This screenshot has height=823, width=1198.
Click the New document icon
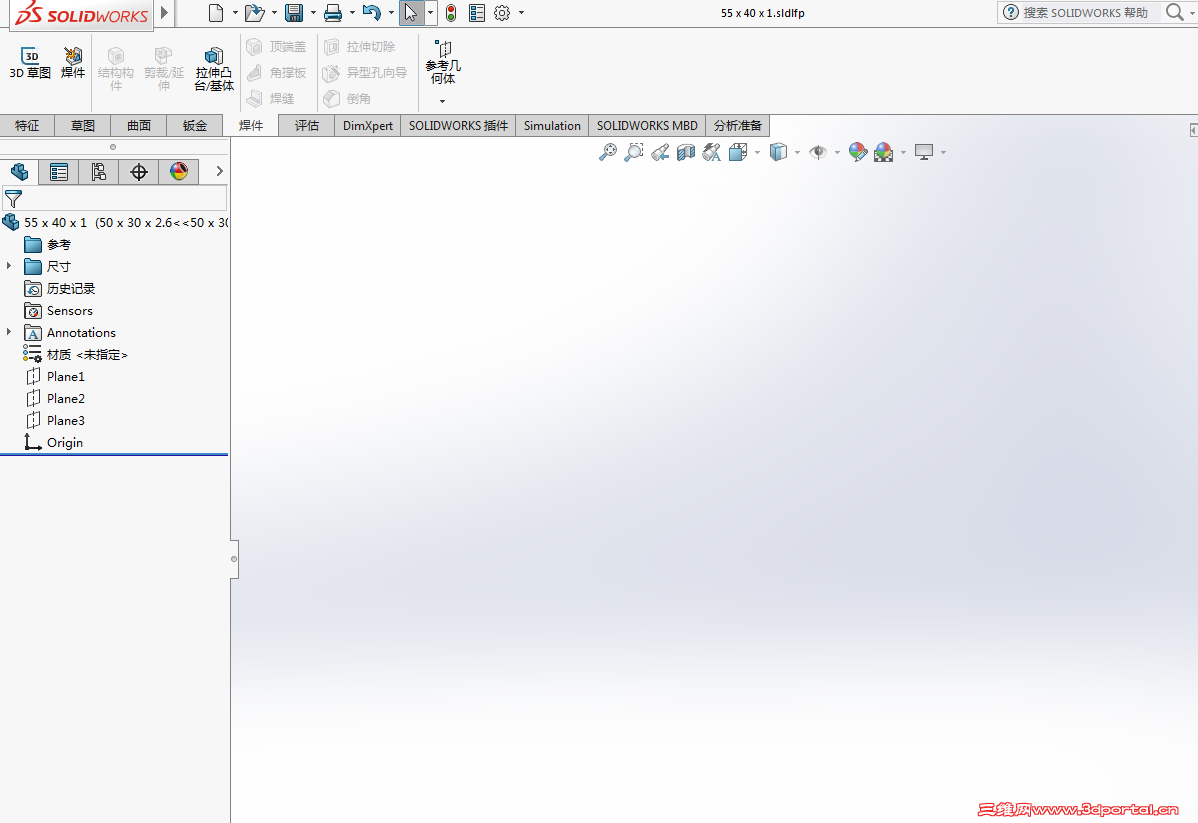[216, 12]
